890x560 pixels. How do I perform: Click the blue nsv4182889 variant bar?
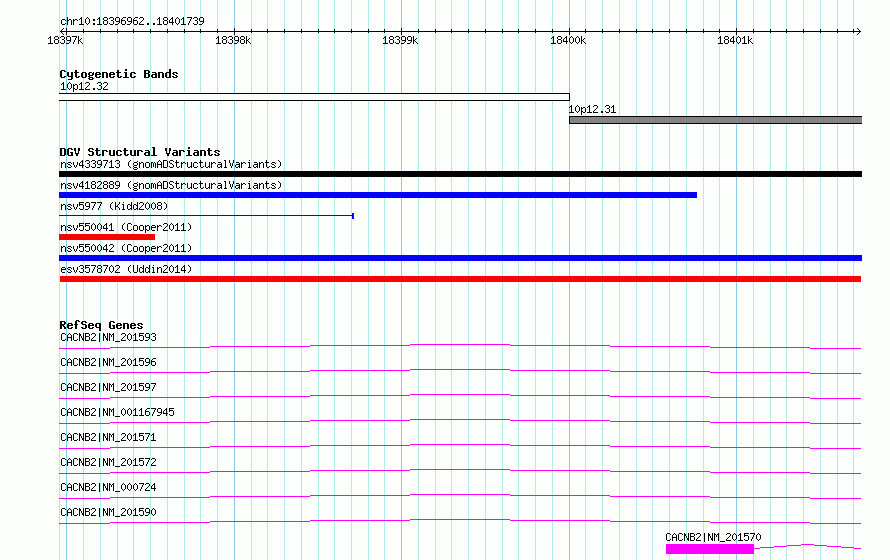[x=378, y=195]
